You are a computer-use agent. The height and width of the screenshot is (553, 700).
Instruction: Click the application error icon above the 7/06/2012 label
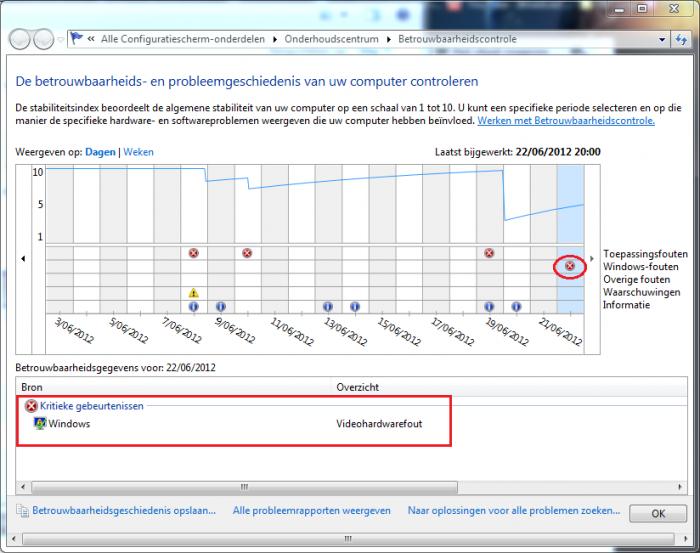[x=193, y=253]
